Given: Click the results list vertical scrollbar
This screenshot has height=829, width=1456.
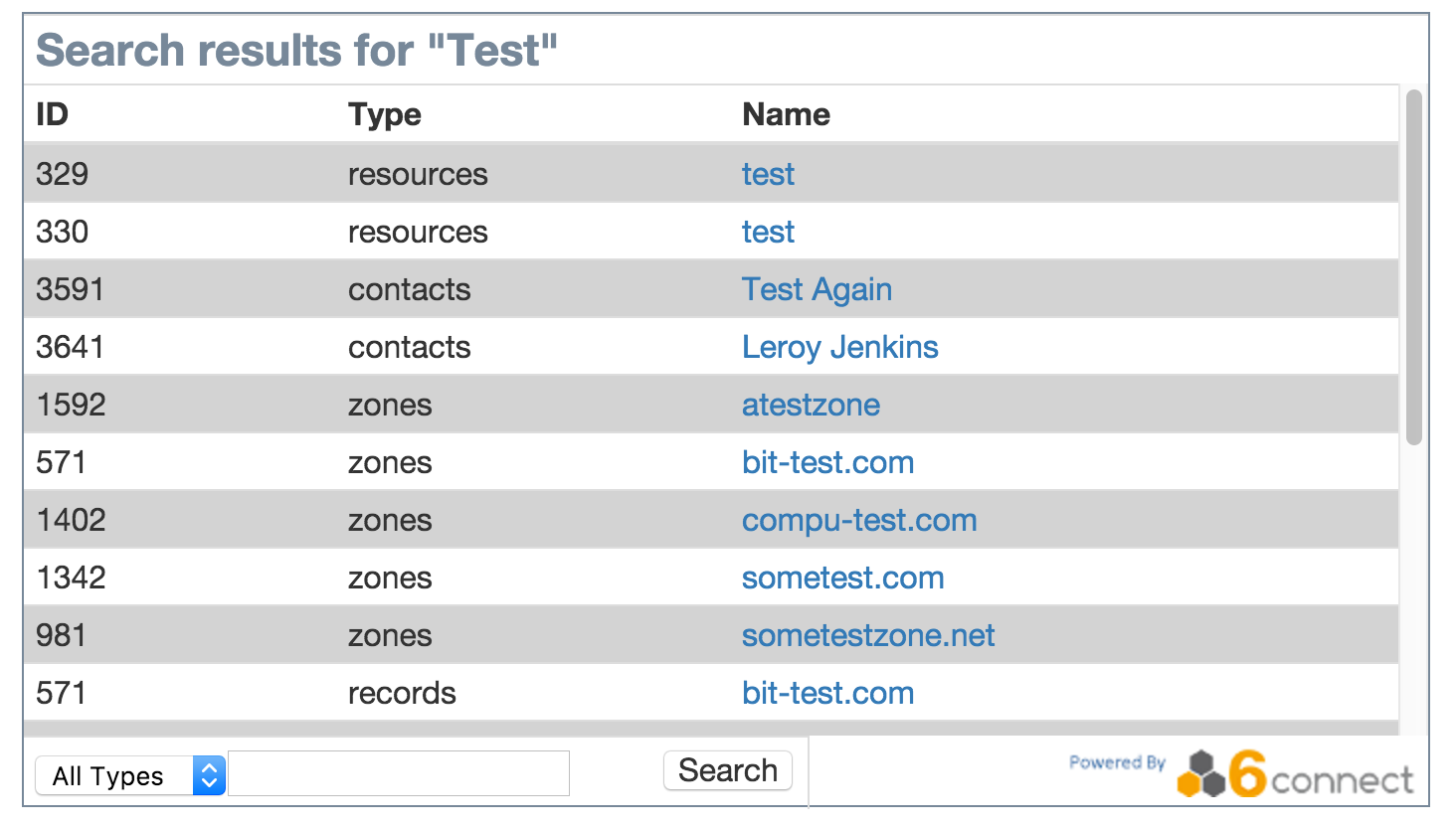Looking at the screenshot, I should coord(1413,268).
